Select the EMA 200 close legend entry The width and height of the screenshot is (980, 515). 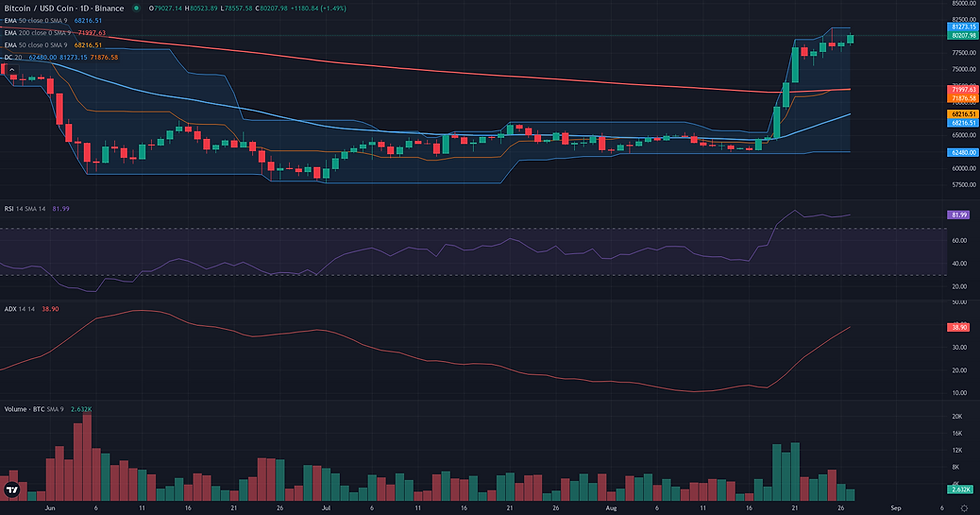tap(55, 32)
